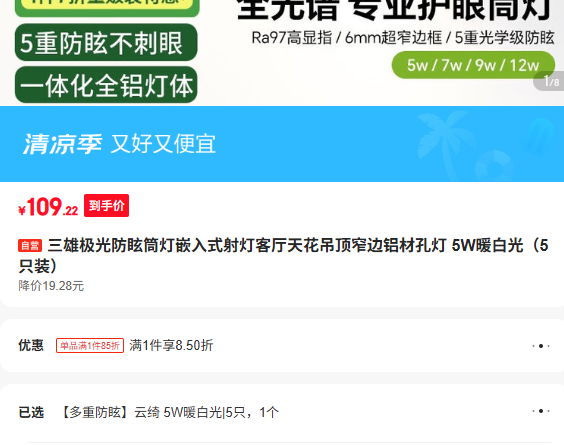This screenshot has height=445, width=564.
Task: Open the 满1件享8.50折 discount details
Action: click(x=171, y=345)
